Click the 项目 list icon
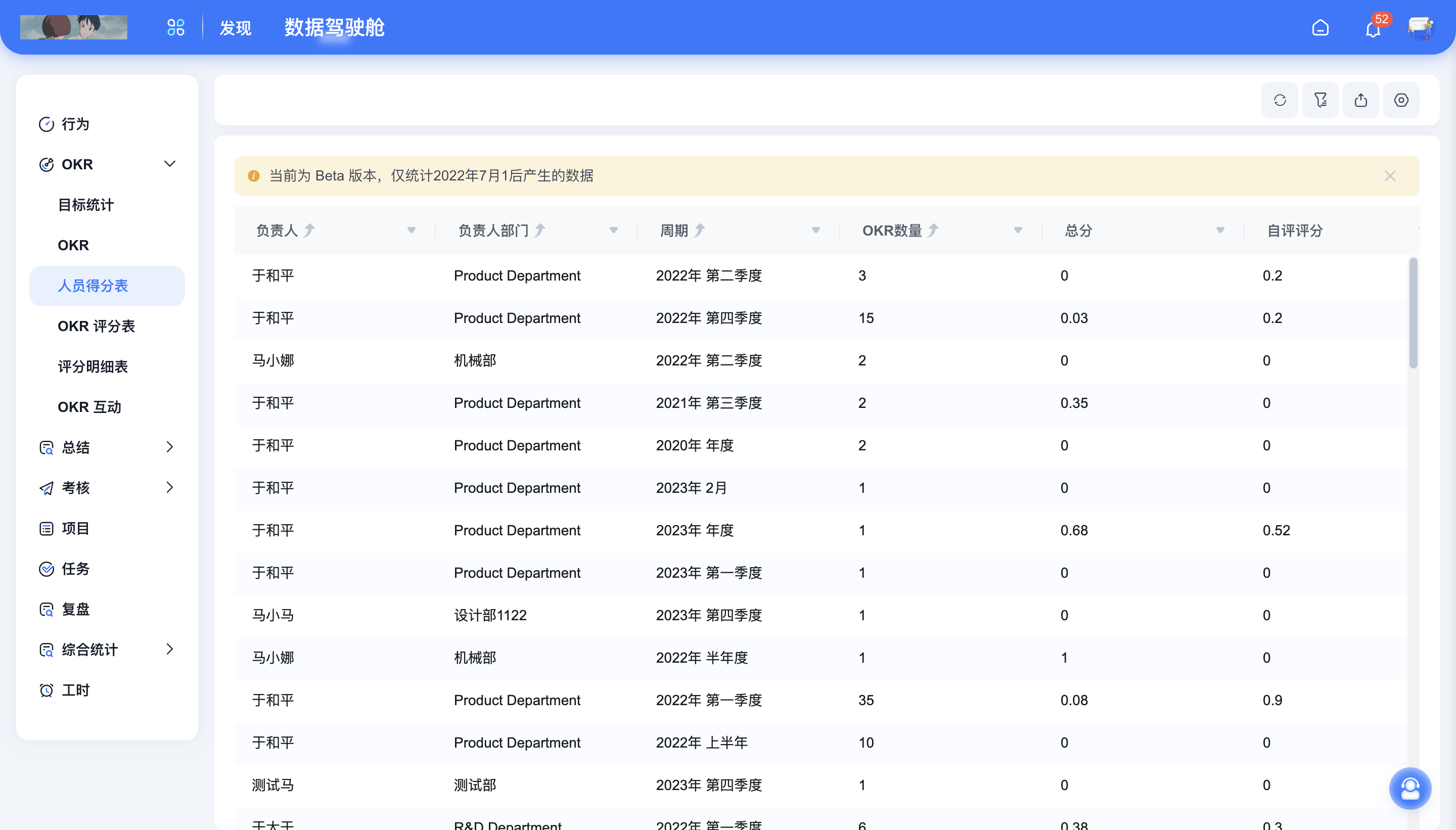 click(x=46, y=528)
